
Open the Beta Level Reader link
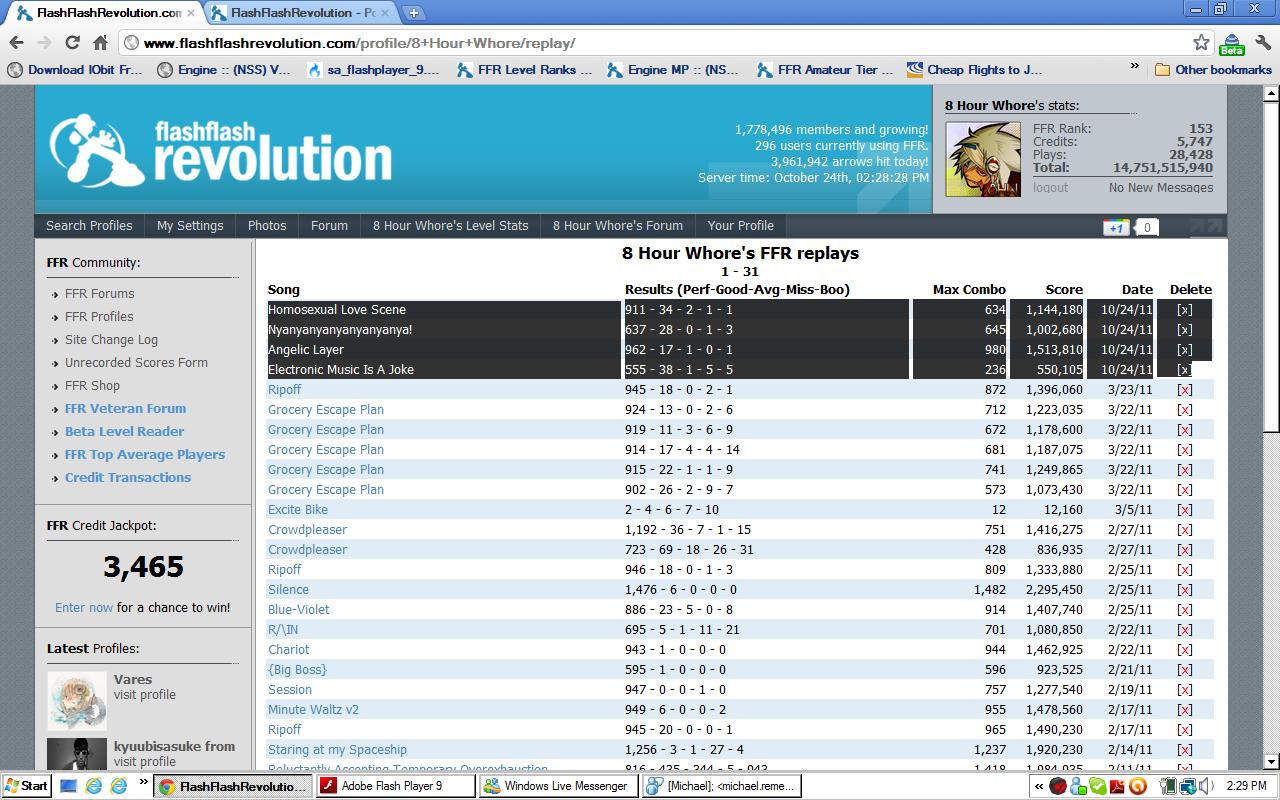pos(124,432)
